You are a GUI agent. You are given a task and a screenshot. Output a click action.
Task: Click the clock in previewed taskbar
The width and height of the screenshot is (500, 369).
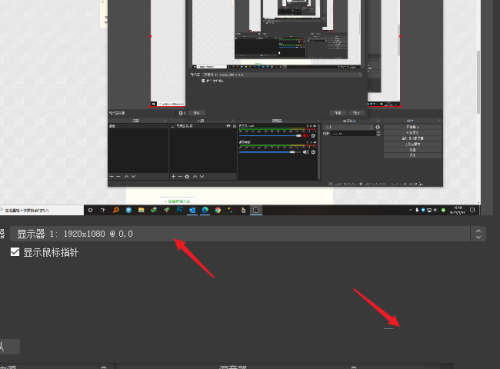tap(457, 210)
